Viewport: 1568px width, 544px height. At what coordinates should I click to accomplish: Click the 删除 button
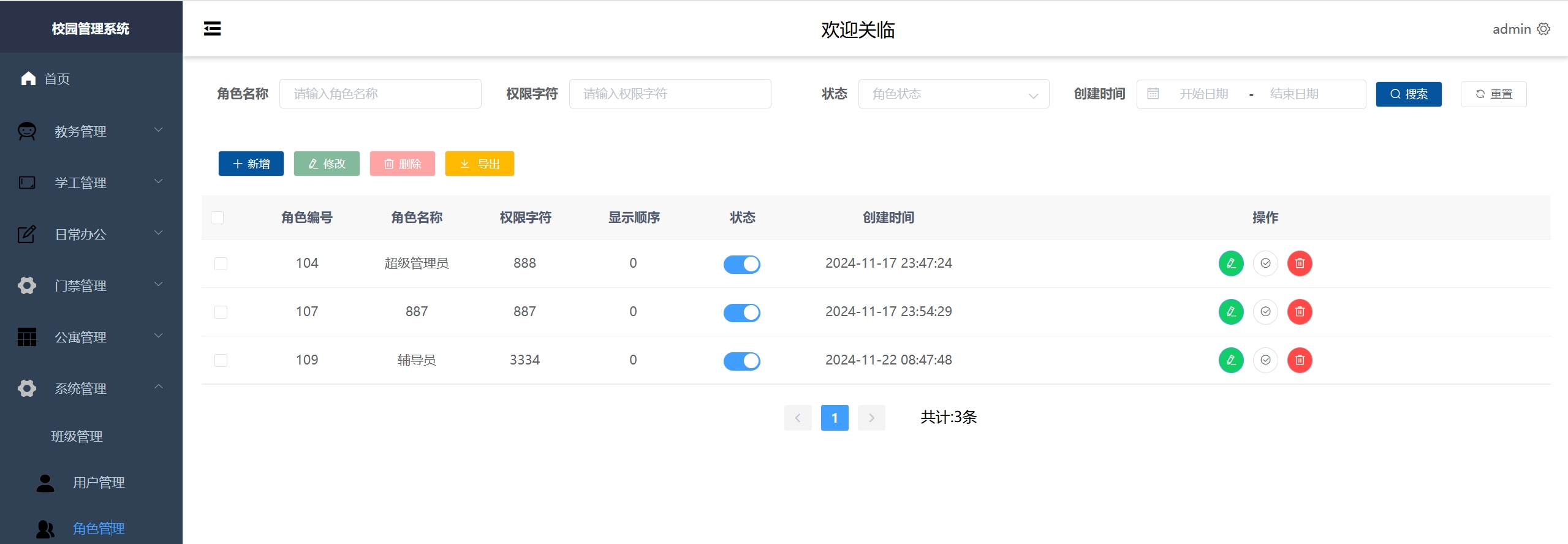(x=403, y=164)
